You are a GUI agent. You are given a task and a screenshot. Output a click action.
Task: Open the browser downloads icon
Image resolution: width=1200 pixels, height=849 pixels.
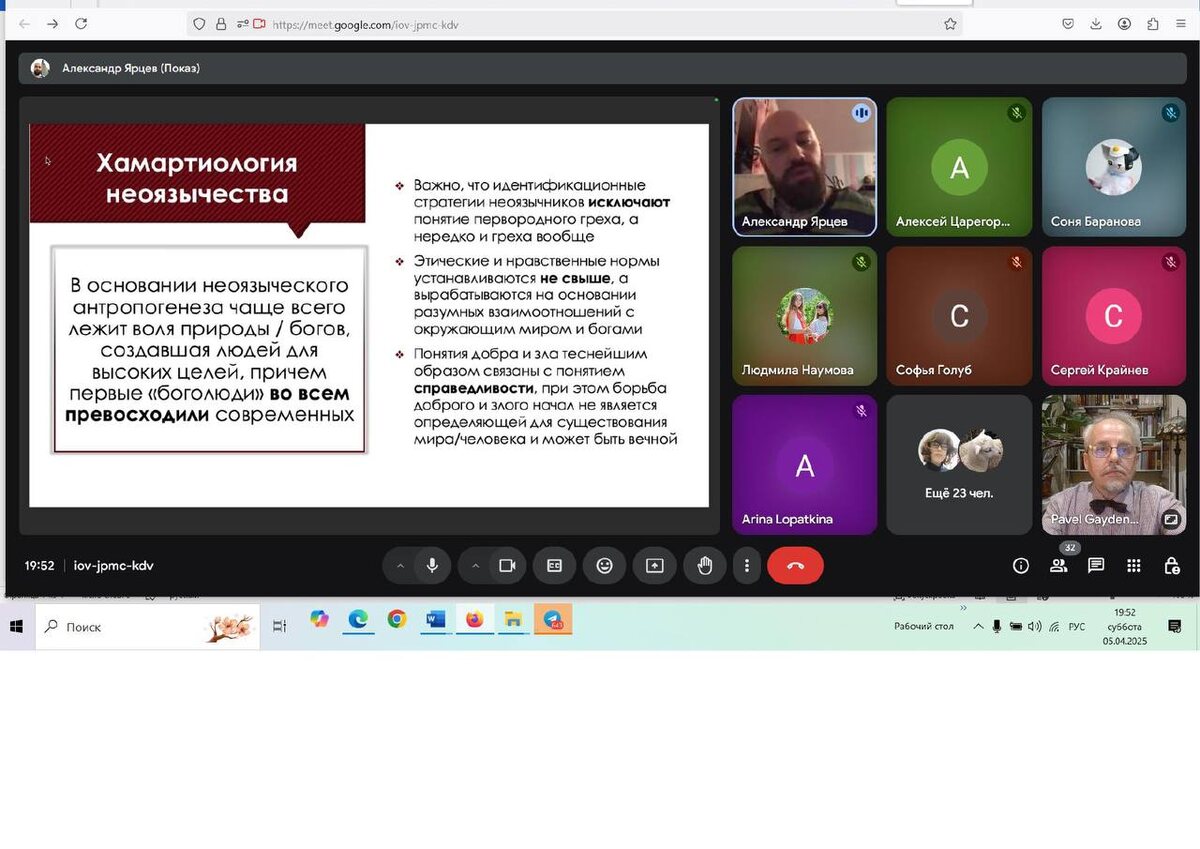click(x=1096, y=24)
